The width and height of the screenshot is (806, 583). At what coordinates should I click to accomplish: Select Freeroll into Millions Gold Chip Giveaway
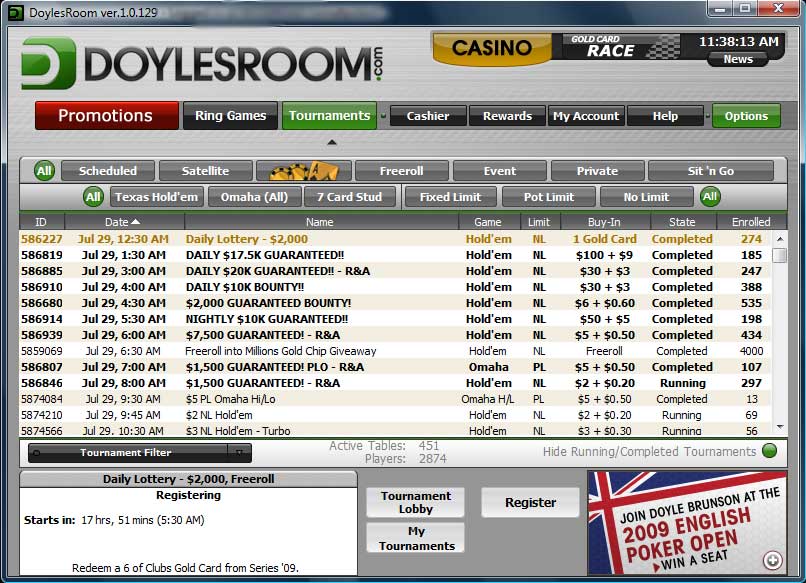click(x=395, y=351)
